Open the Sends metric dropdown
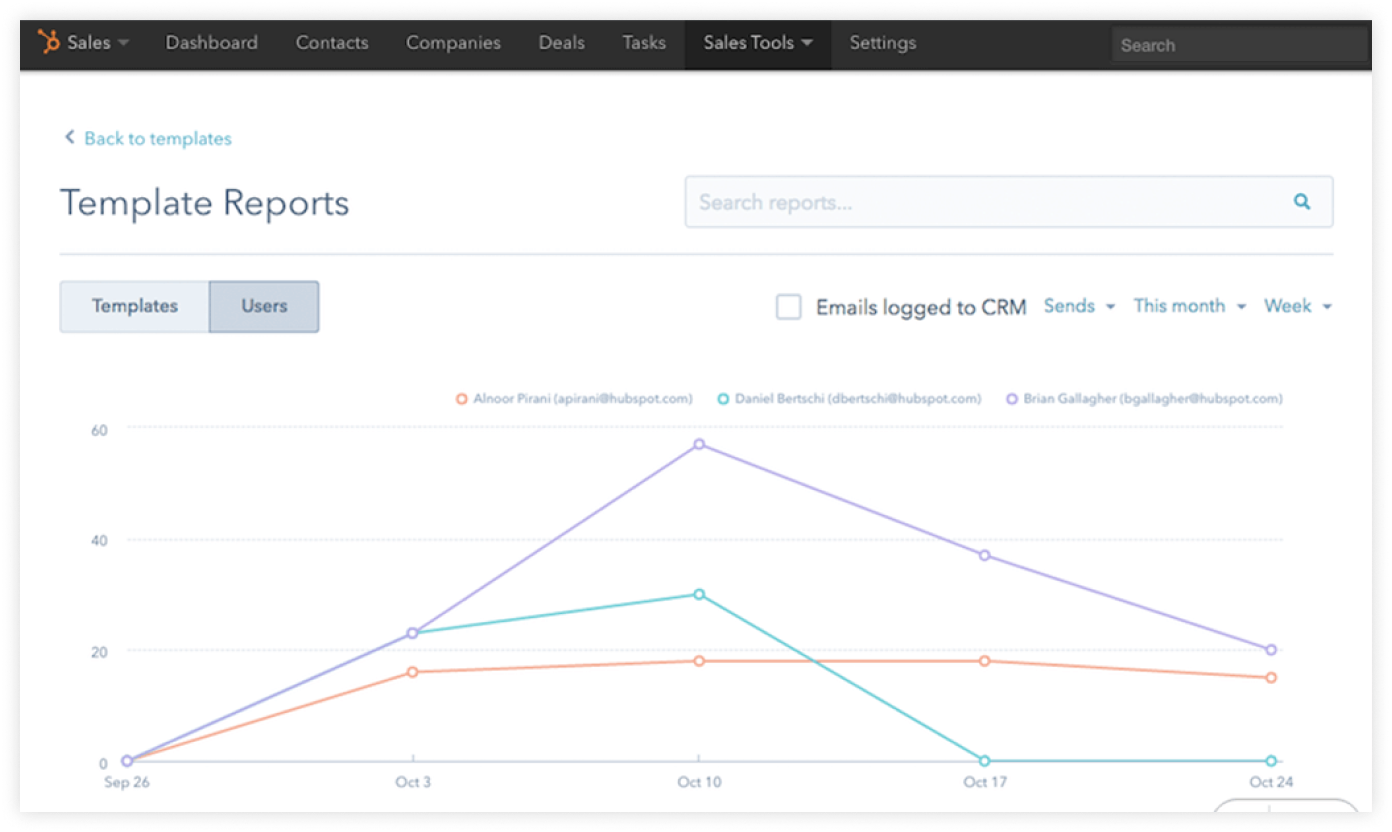1392x832 pixels. tap(1079, 306)
